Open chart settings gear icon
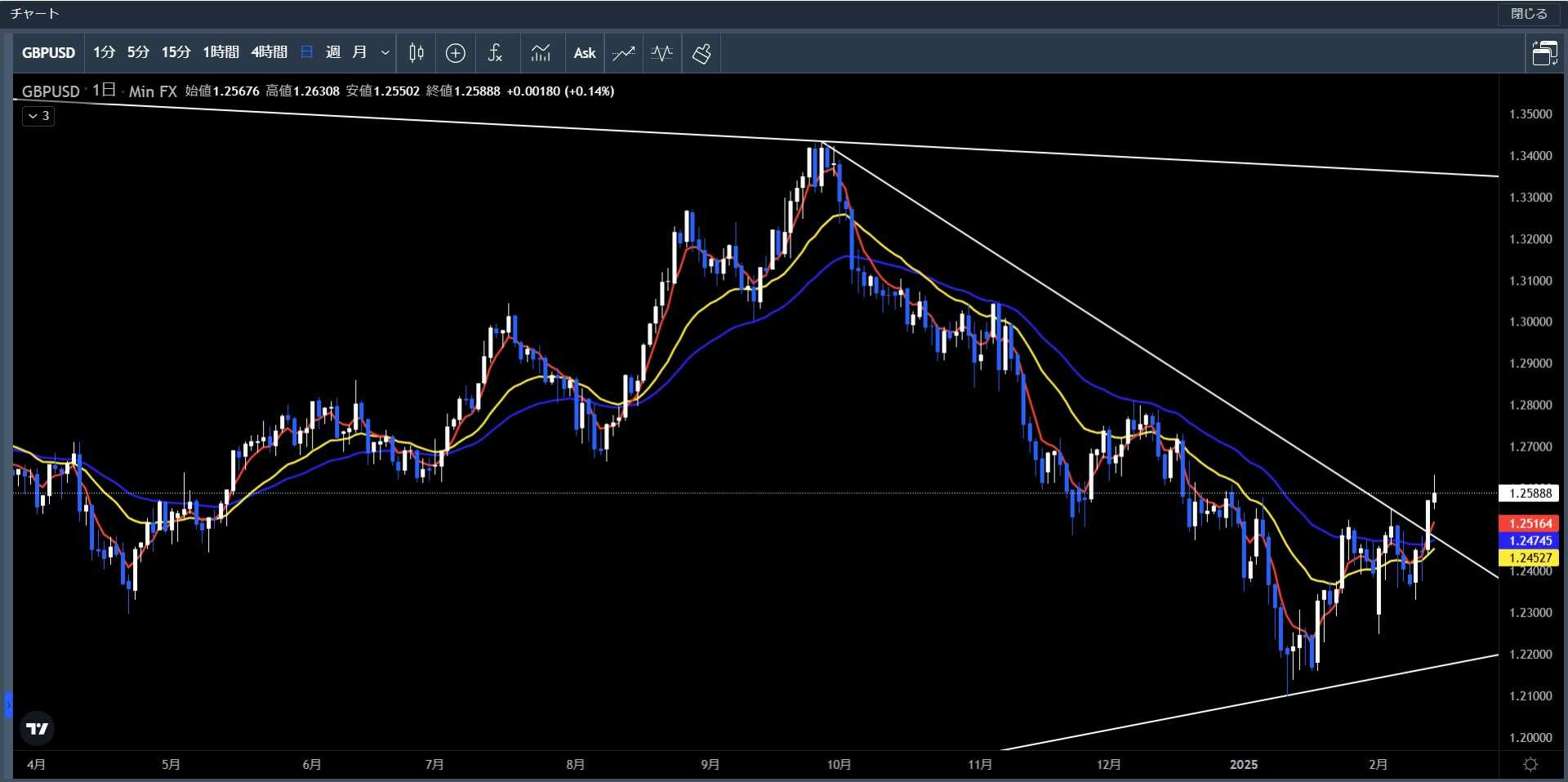The image size is (1568, 782). (1531, 764)
